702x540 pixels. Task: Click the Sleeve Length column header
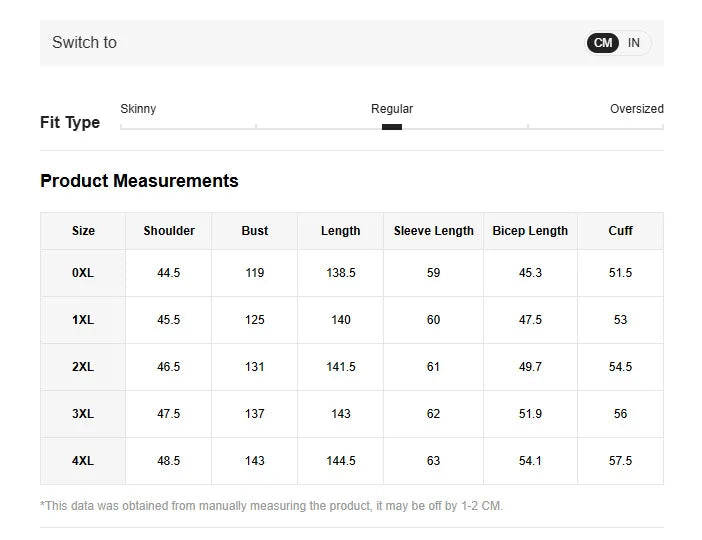pos(433,231)
